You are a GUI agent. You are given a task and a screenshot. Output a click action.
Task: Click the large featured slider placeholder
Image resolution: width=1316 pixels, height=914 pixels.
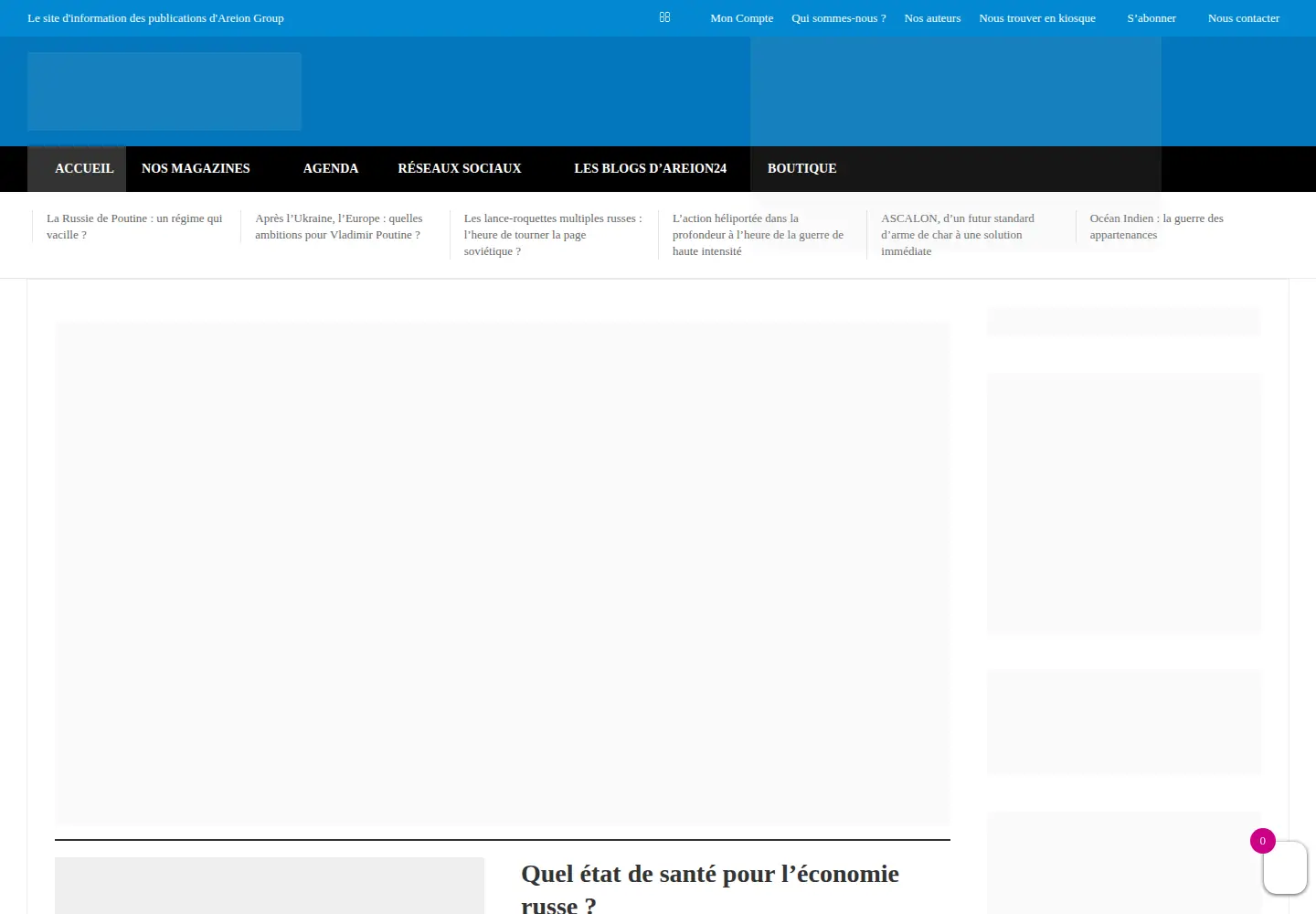click(503, 573)
